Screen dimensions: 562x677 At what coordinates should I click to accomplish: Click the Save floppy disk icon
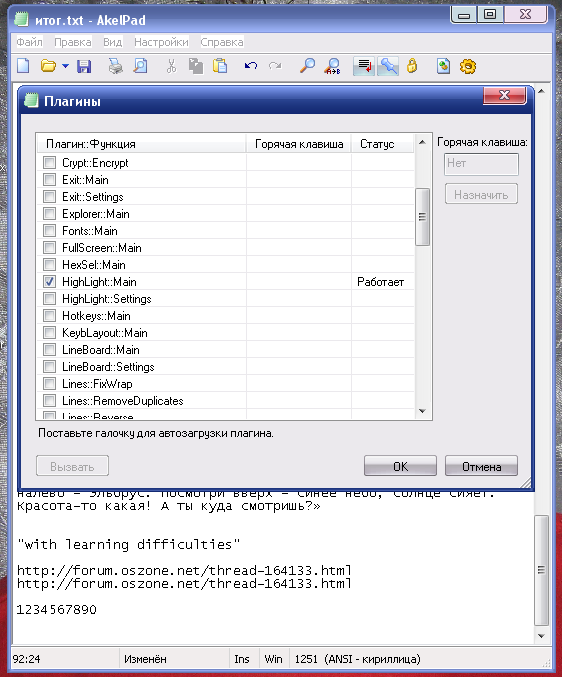pos(84,66)
